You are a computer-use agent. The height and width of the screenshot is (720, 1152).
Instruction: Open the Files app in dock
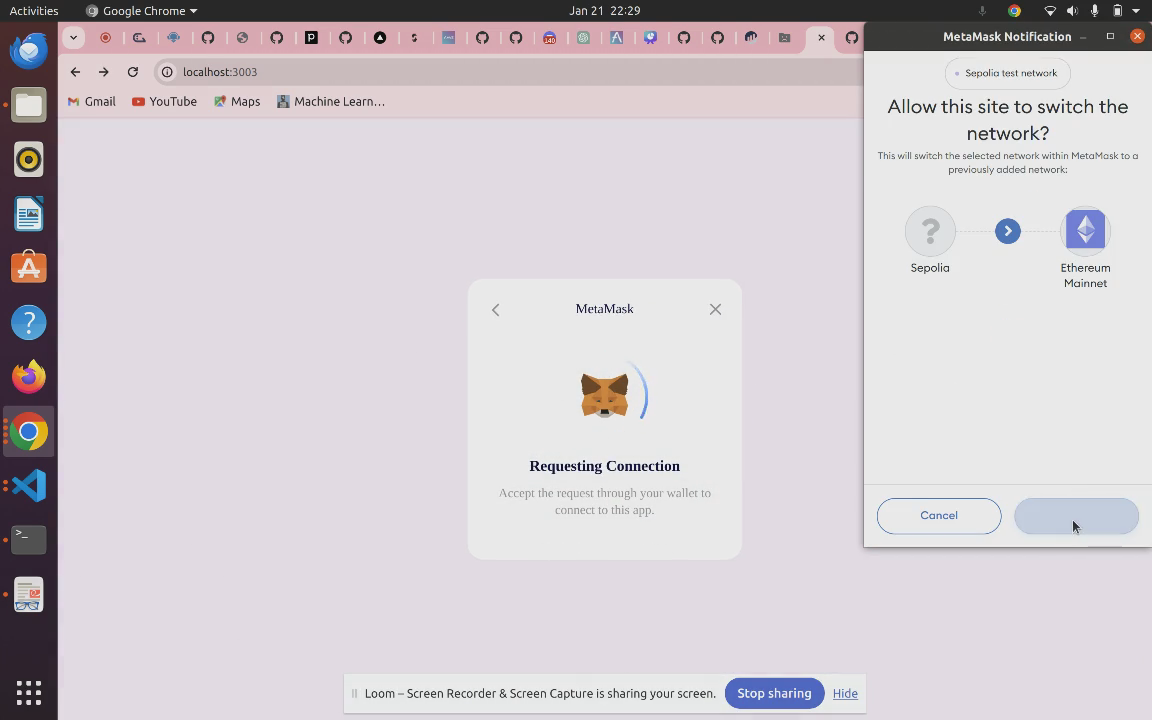[x=29, y=105]
